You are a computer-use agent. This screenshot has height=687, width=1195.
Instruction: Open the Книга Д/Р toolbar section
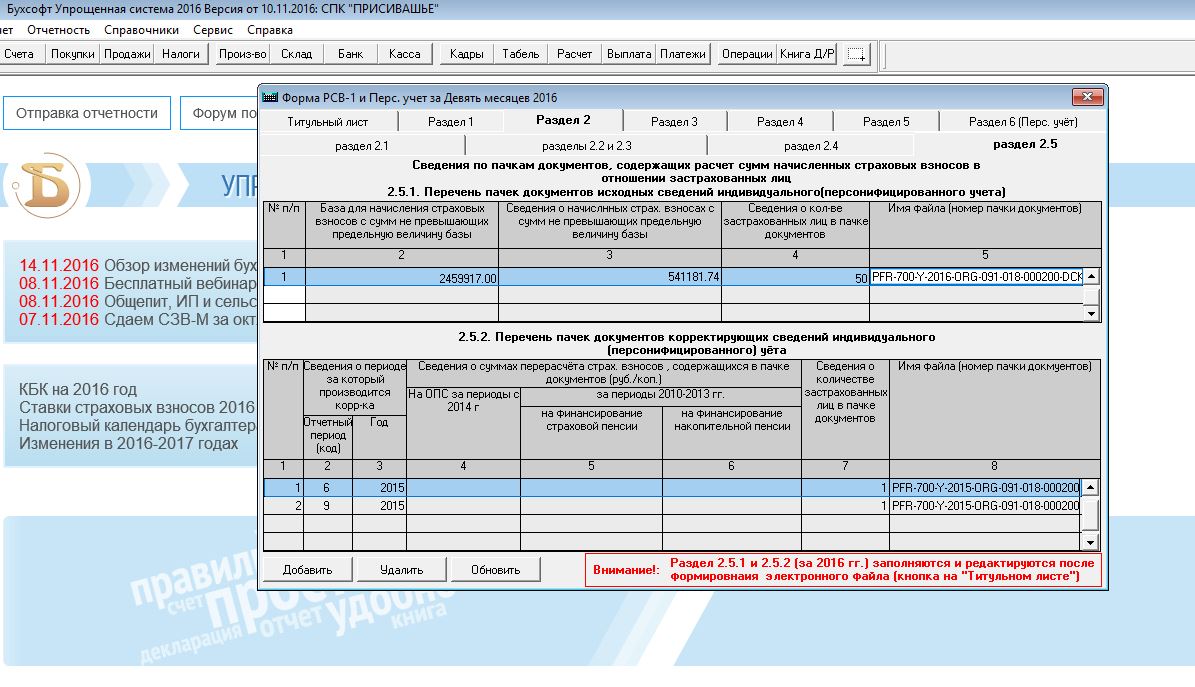[x=807, y=54]
